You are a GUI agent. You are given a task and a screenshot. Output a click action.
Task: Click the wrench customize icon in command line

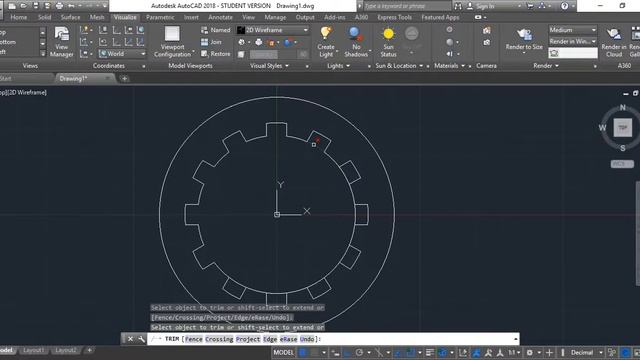tap(141, 339)
